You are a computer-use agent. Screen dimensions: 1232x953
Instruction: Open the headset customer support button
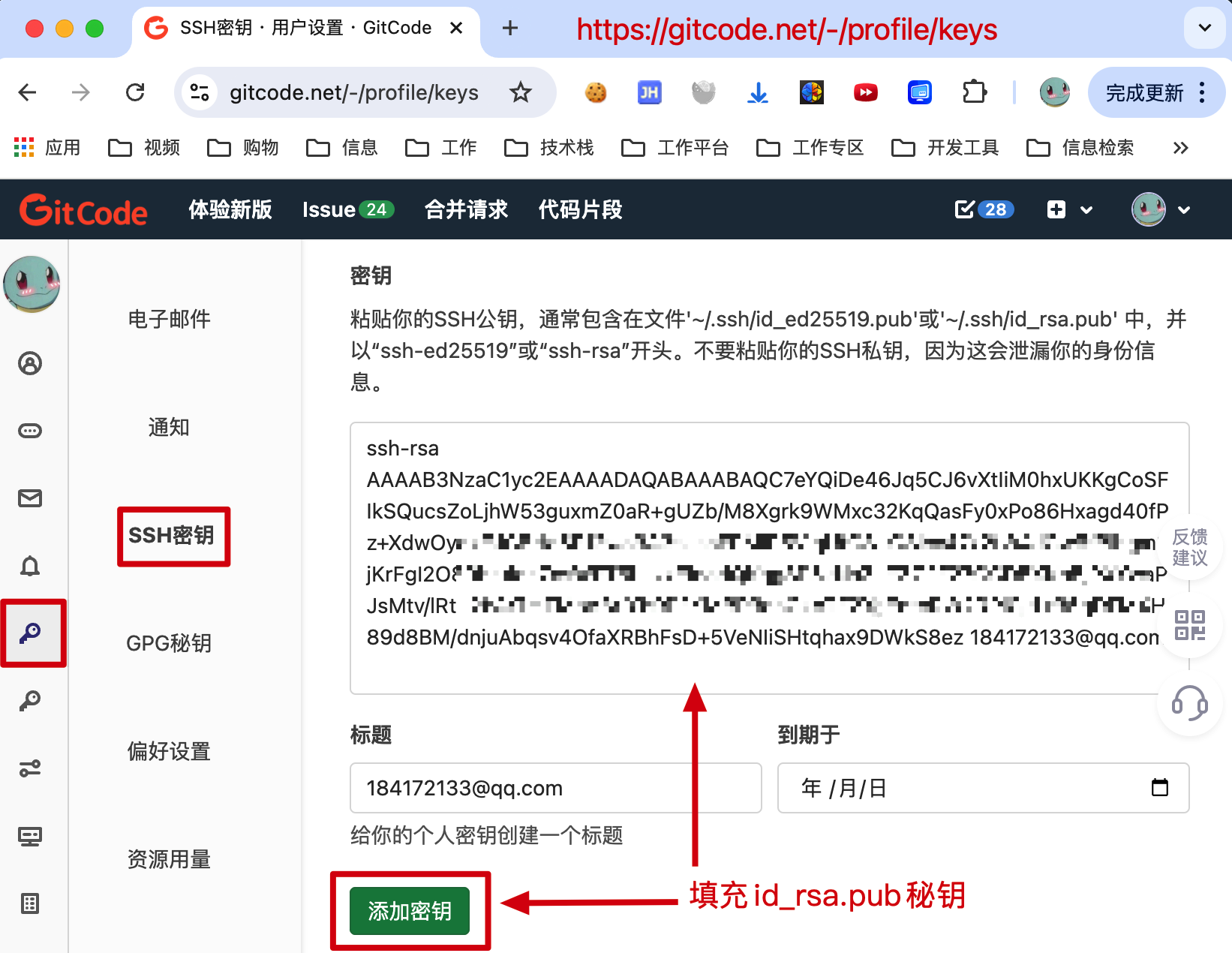click(x=1190, y=703)
